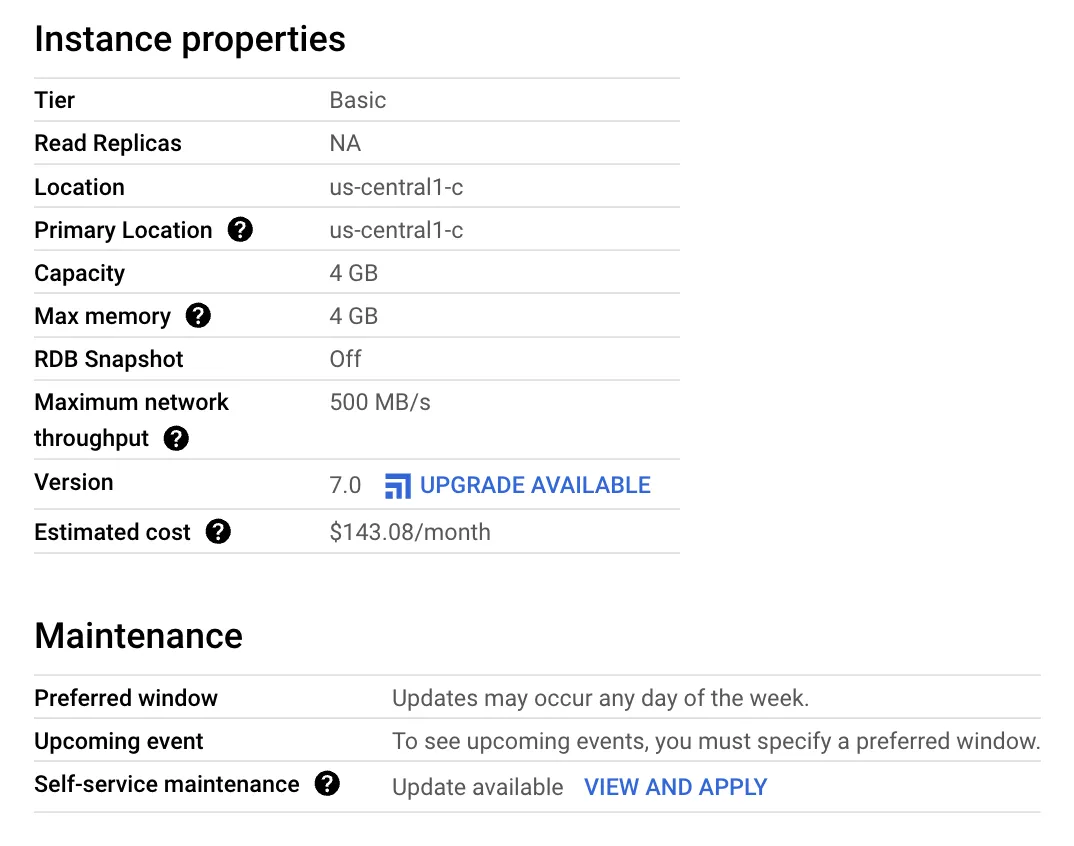Click the Max memory help icon

click(198, 316)
